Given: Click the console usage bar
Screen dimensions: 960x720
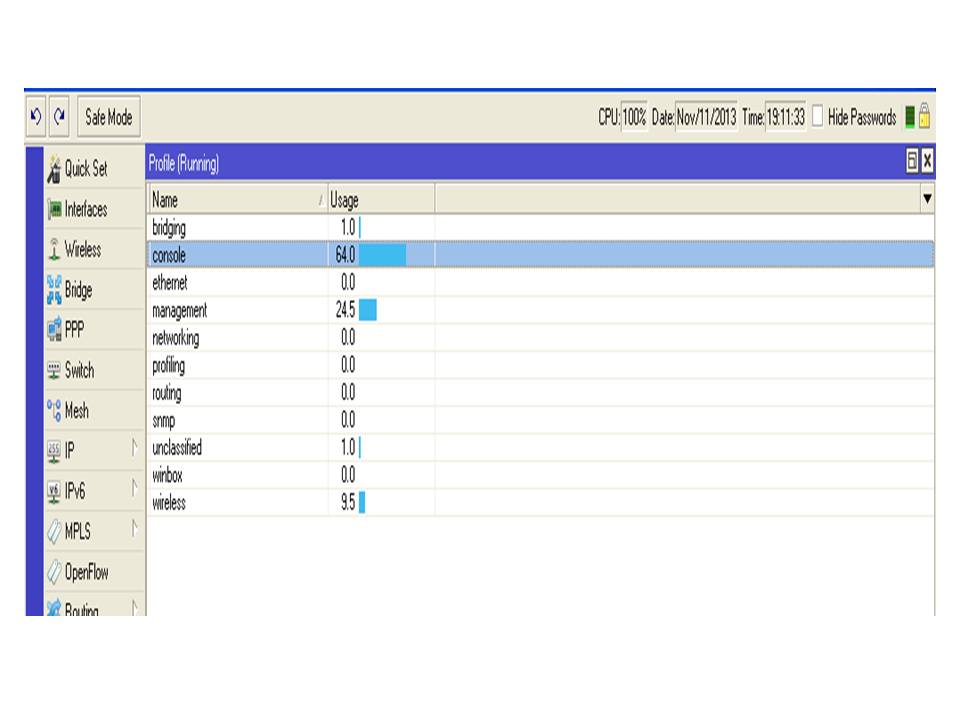Looking at the screenshot, I should click(x=382, y=255).
